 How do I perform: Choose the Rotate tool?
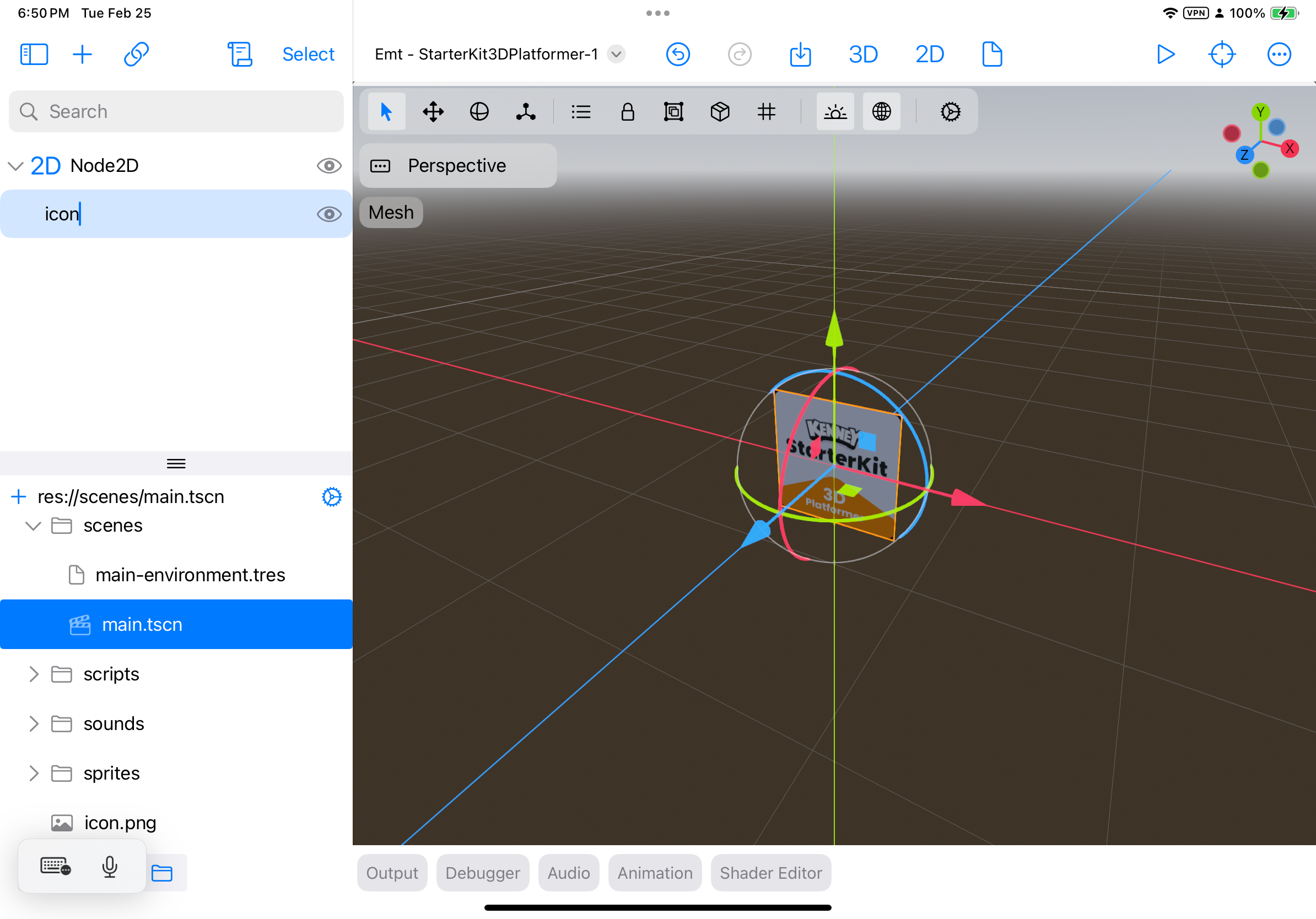point(479,111)
